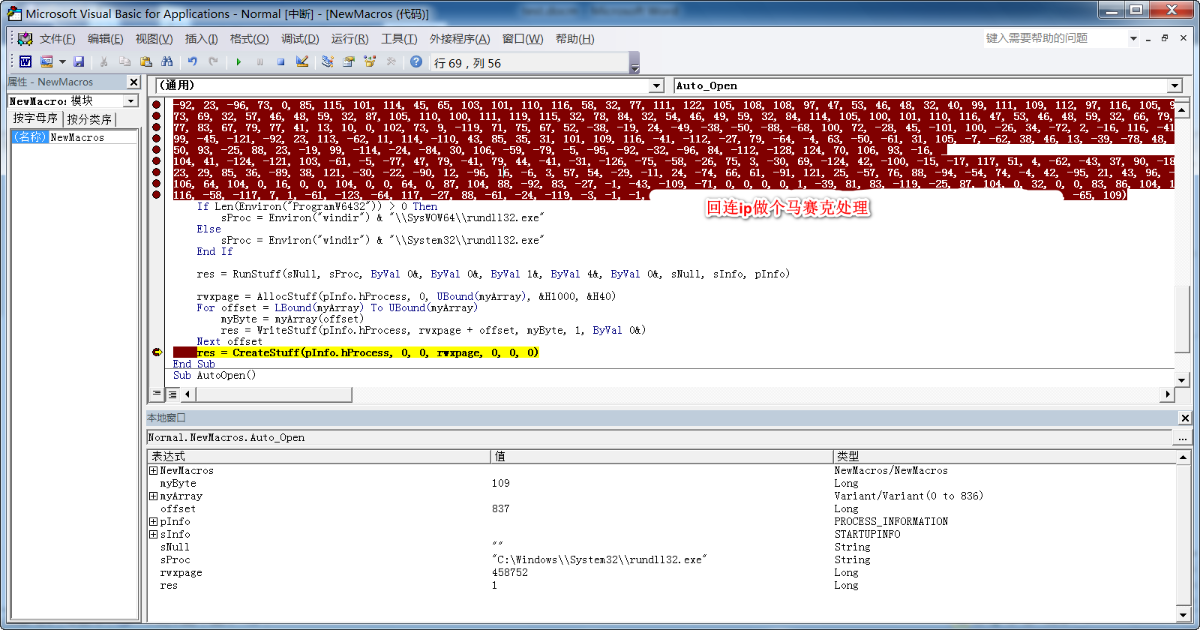Click the 值 column header
The height and width of the screenshot is (630, 1200).
coord(661,456)
